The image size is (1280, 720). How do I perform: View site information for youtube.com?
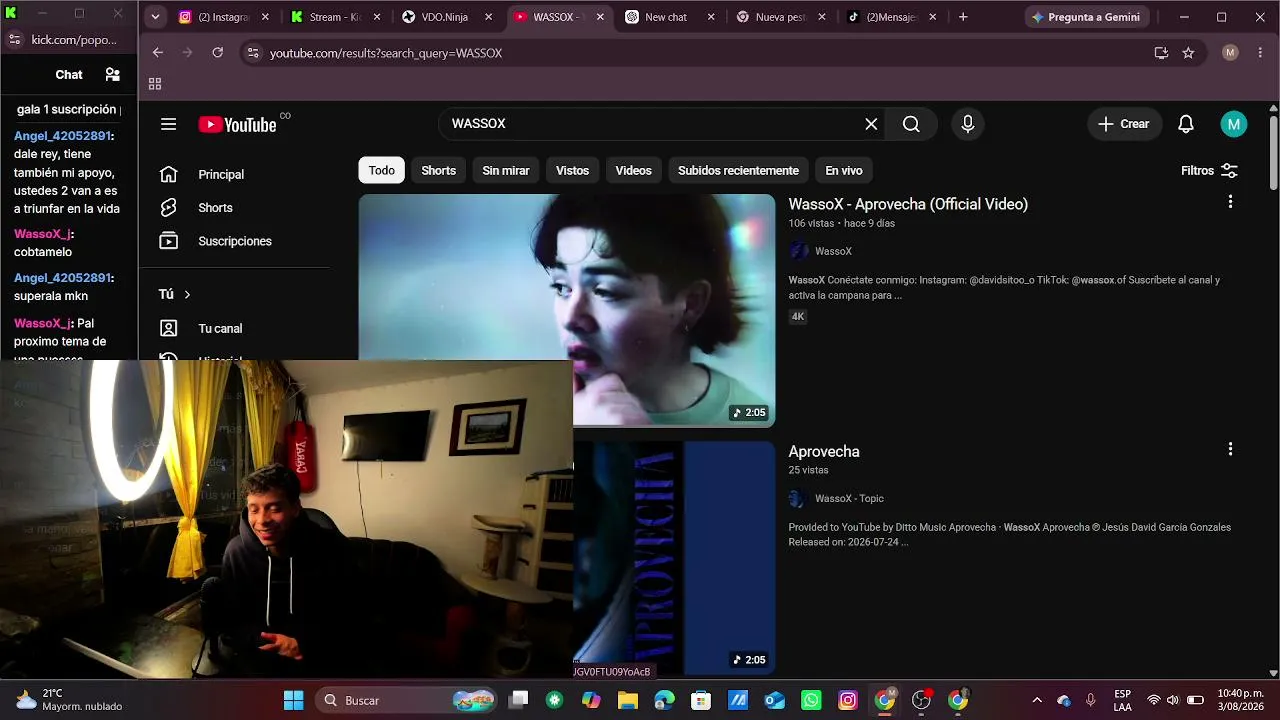[253, 53]
